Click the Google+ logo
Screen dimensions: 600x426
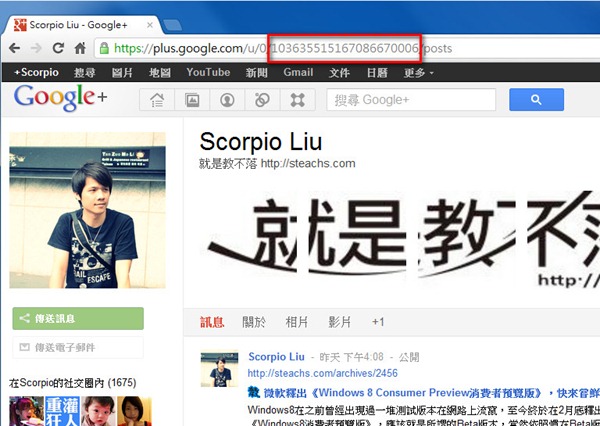tap(60, 97)
